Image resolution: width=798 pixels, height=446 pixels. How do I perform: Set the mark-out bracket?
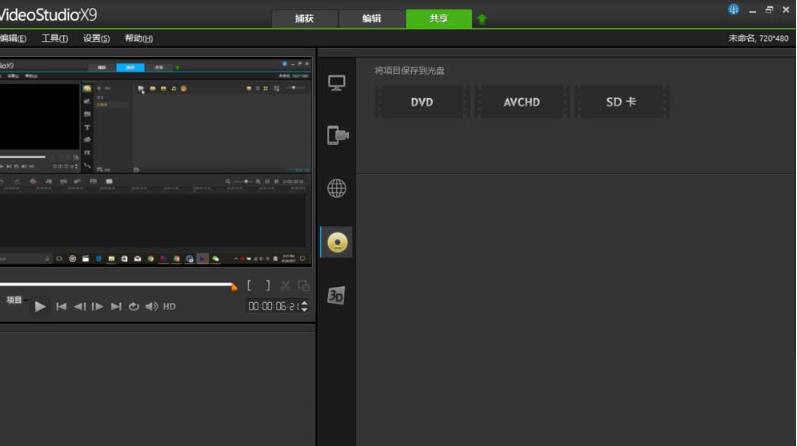coord(268,286)
